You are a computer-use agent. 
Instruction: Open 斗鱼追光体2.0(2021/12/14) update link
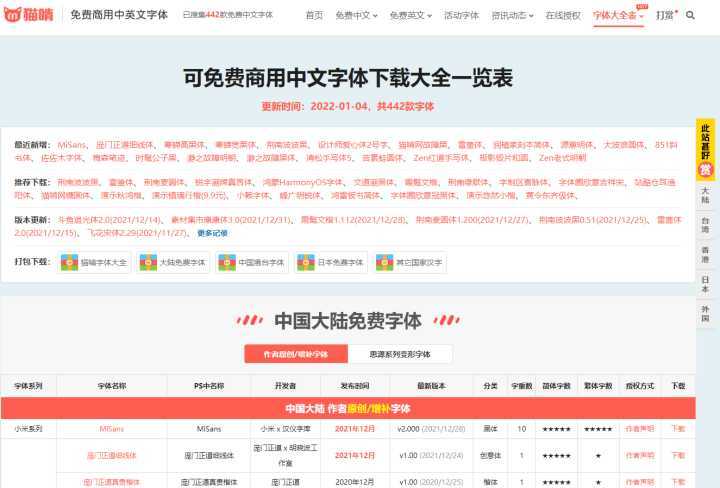109,220
